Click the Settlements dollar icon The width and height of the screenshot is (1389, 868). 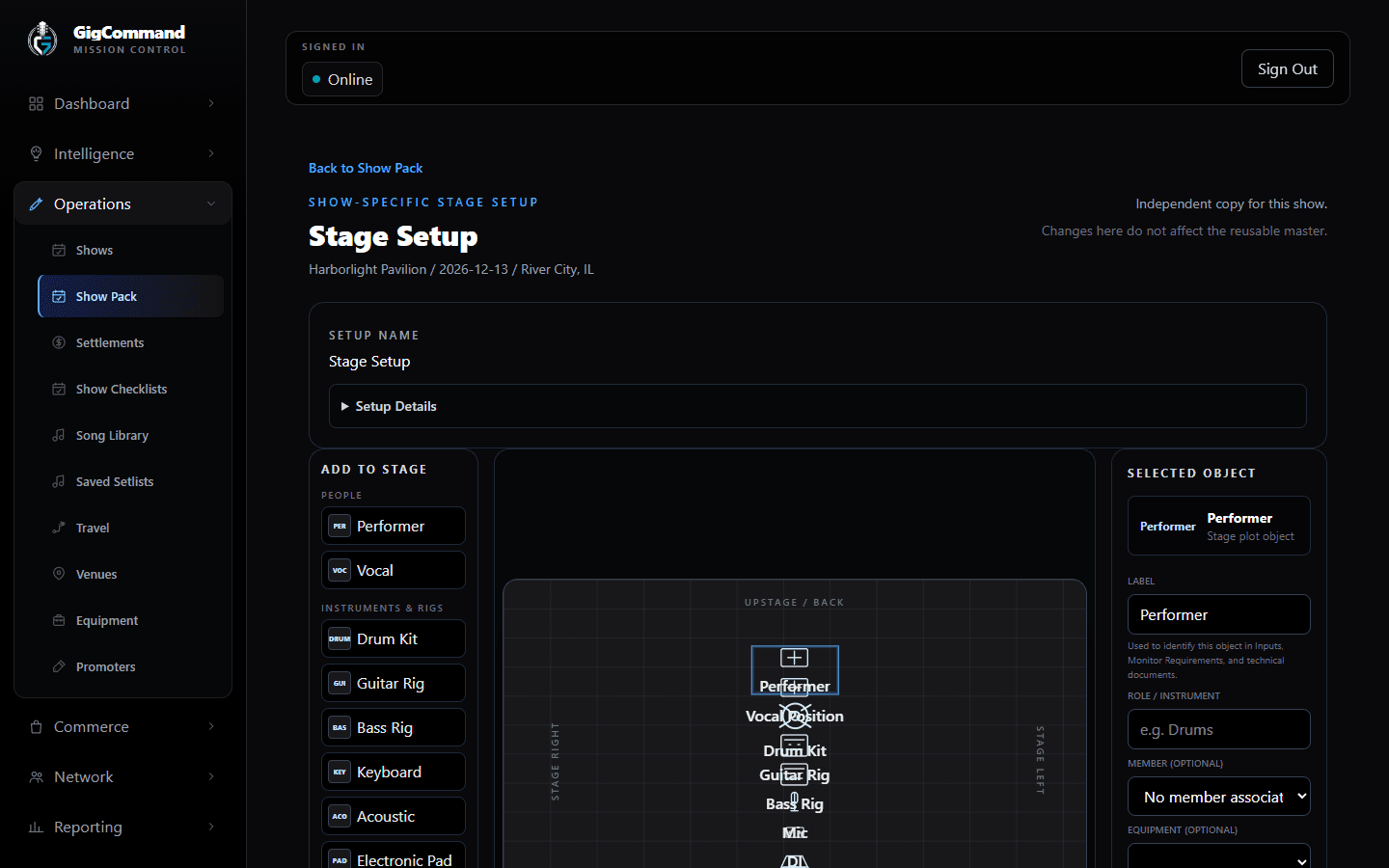point(59,342)
